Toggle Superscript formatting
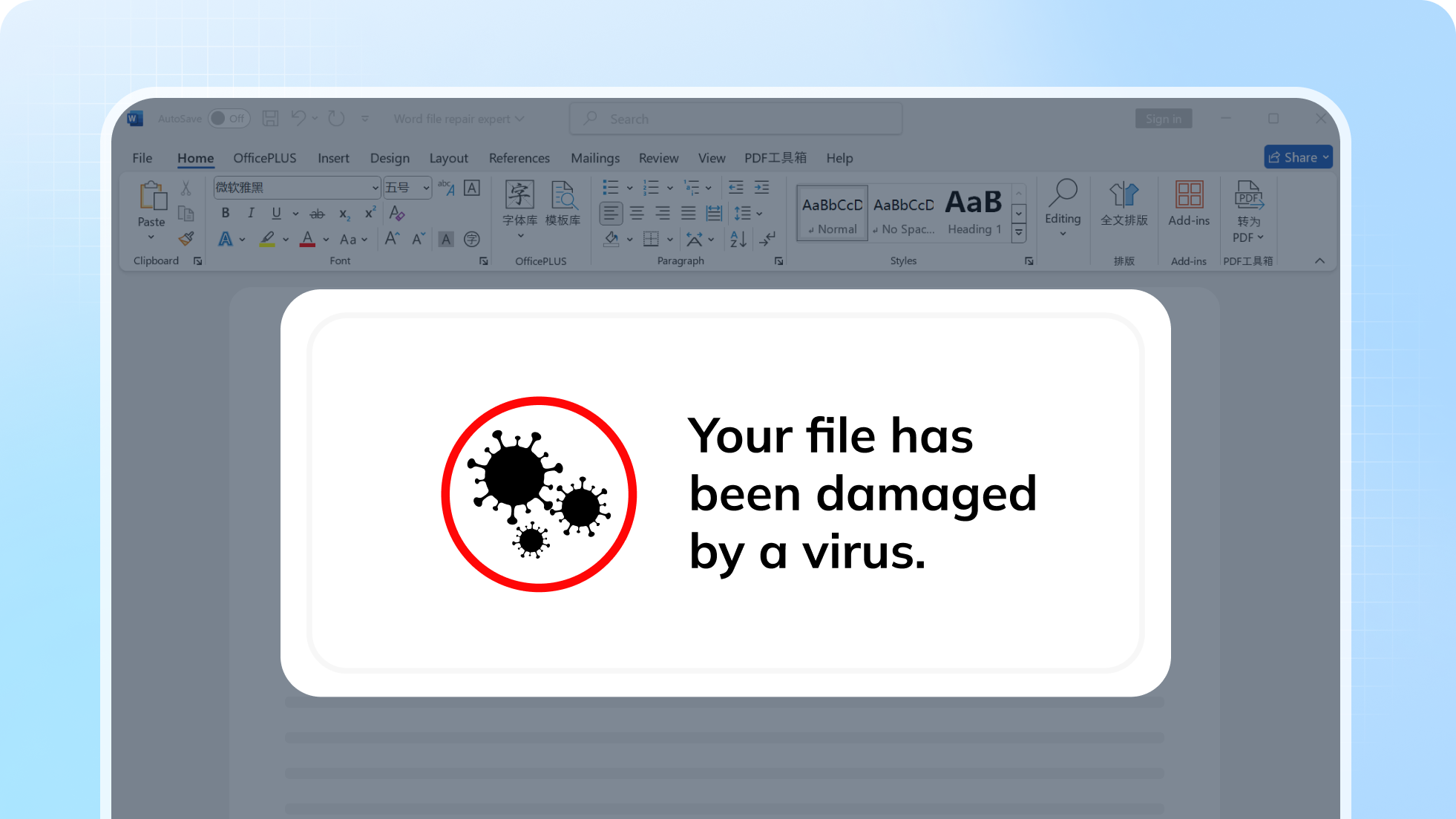The image size is (1456, 819). tap(370, 214)
